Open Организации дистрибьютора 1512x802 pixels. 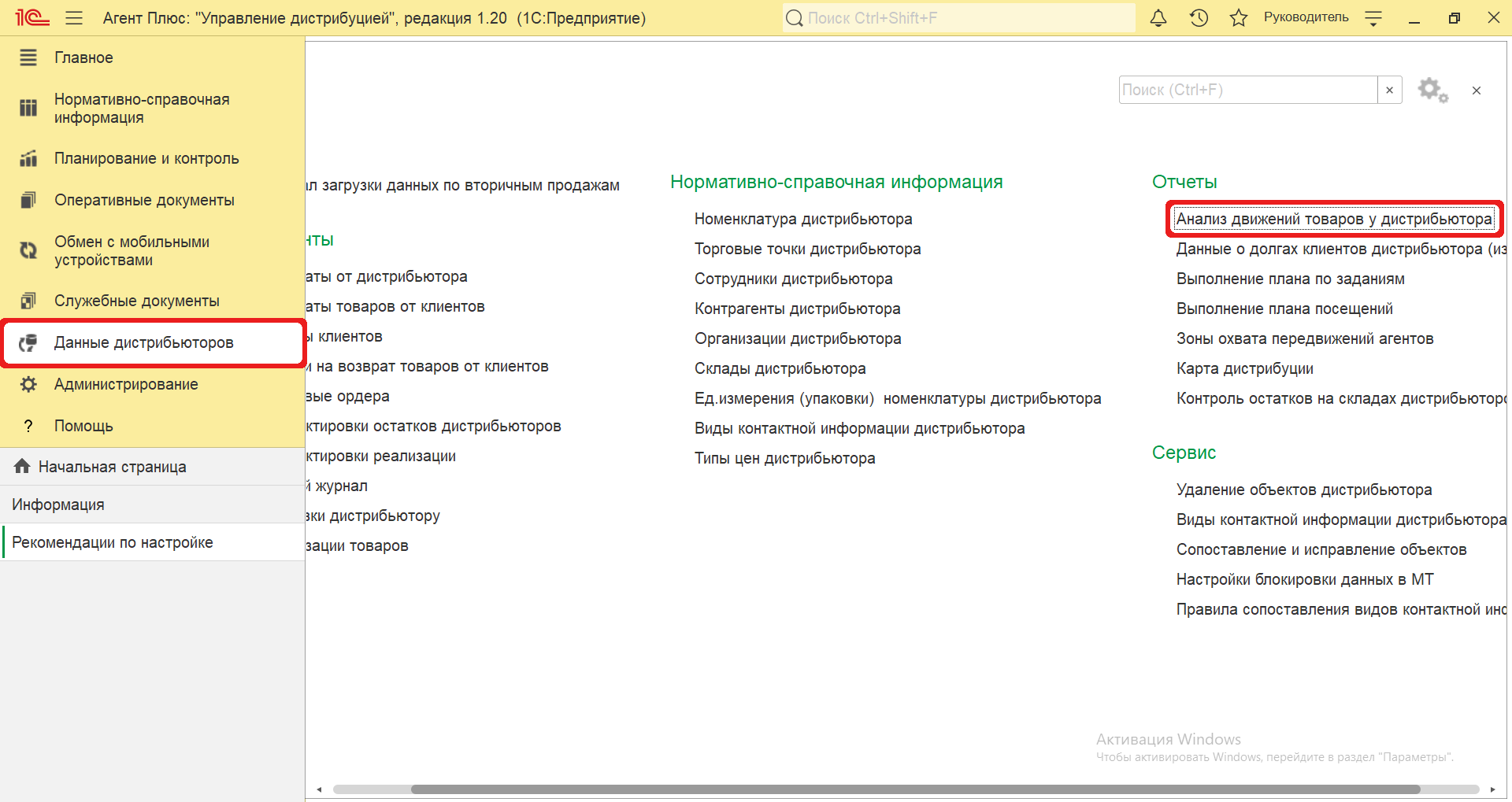click(798, 338)
